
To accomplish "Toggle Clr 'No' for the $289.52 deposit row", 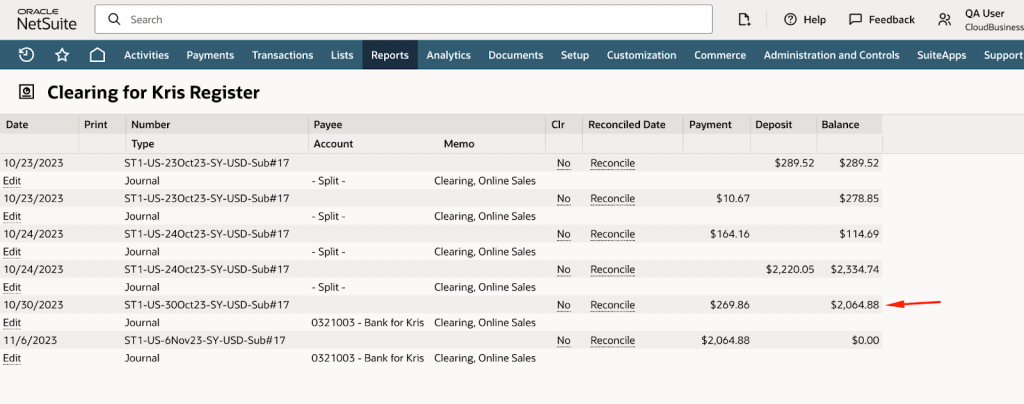I will click(563, 163).
